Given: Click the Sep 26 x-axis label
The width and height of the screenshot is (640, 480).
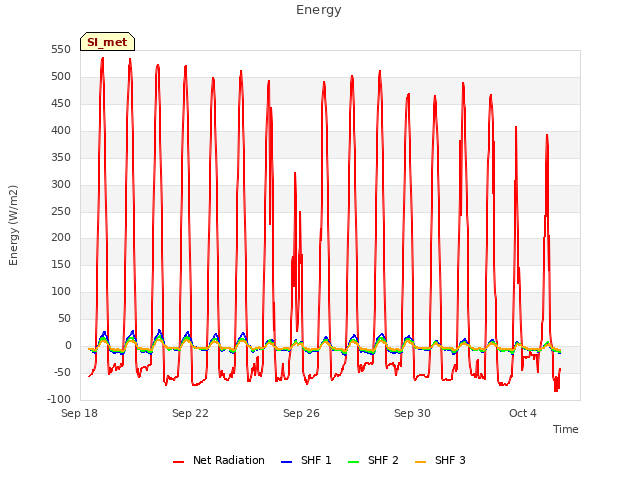Looking at the screenshot, I should pyautogui.click(x=301, y=413).
